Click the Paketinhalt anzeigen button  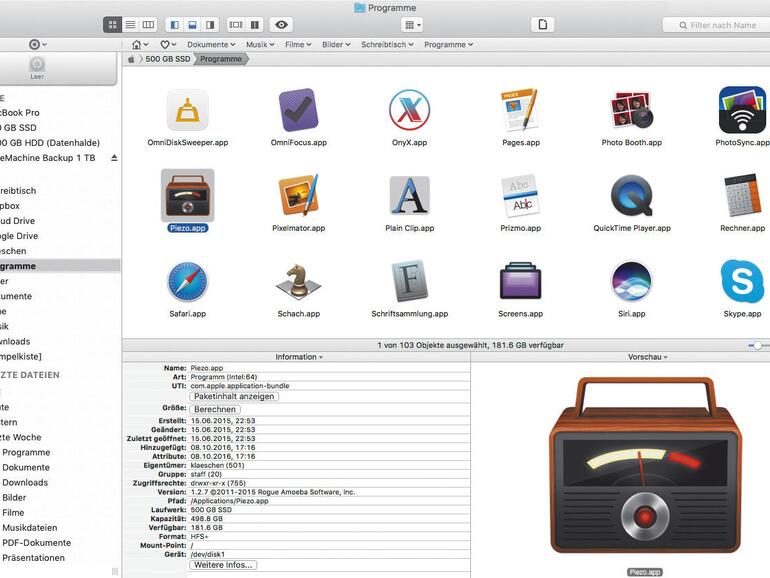(234, 396)
